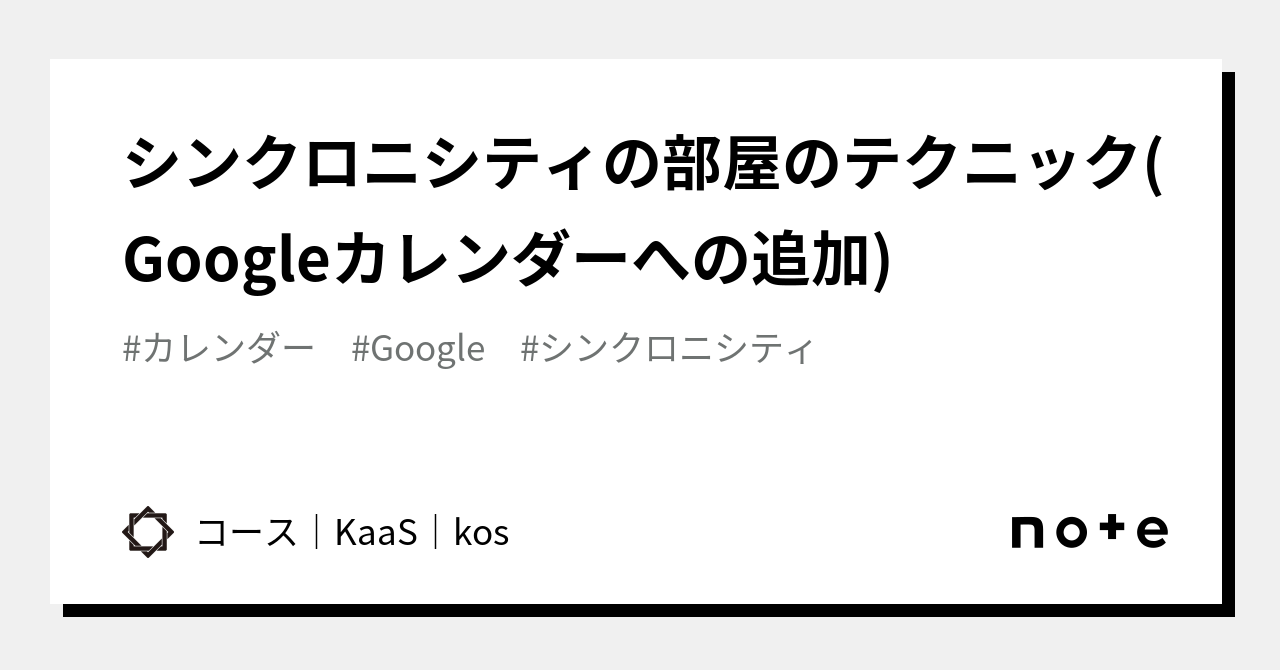Click the note logo
The image size is (1280, 670).
point(1089,531)
